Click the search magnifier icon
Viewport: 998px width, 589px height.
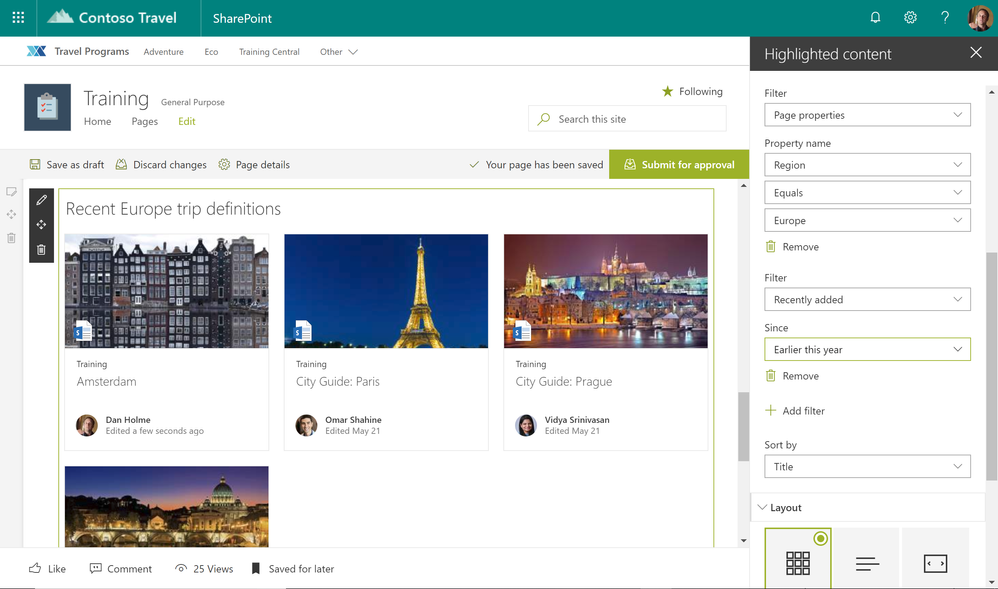544,119
